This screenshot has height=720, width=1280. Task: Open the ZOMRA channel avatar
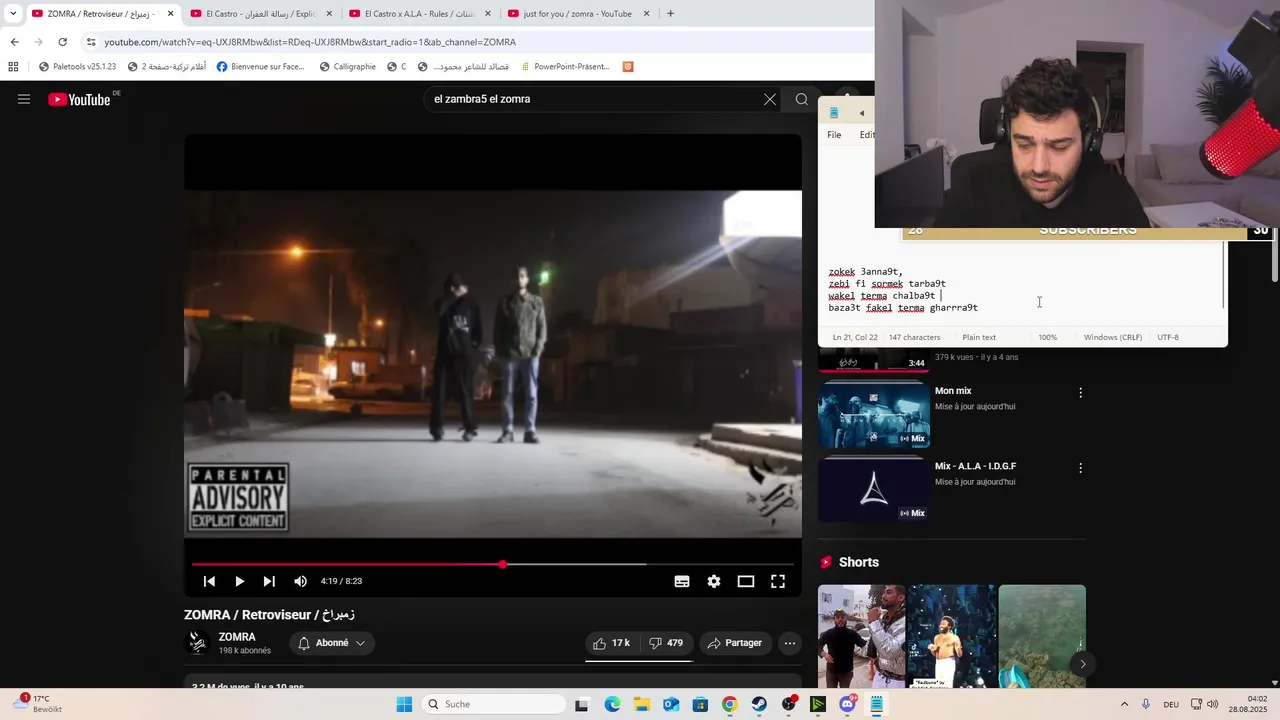pyautogui.click(x=198, y=643)
